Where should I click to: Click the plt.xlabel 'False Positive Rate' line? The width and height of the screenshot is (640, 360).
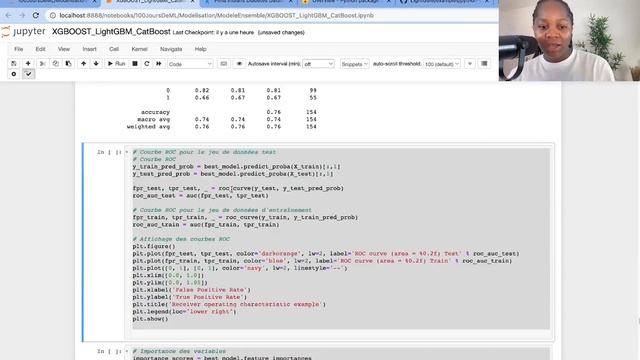click(191, 290)
